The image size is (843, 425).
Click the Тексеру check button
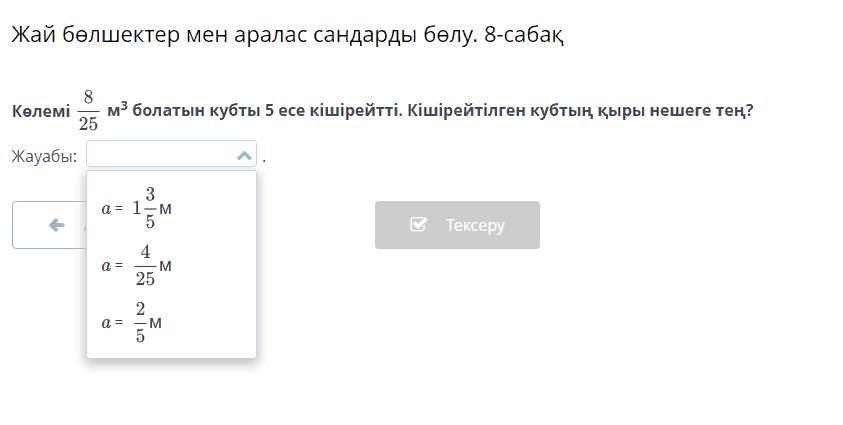pos(457,225)
